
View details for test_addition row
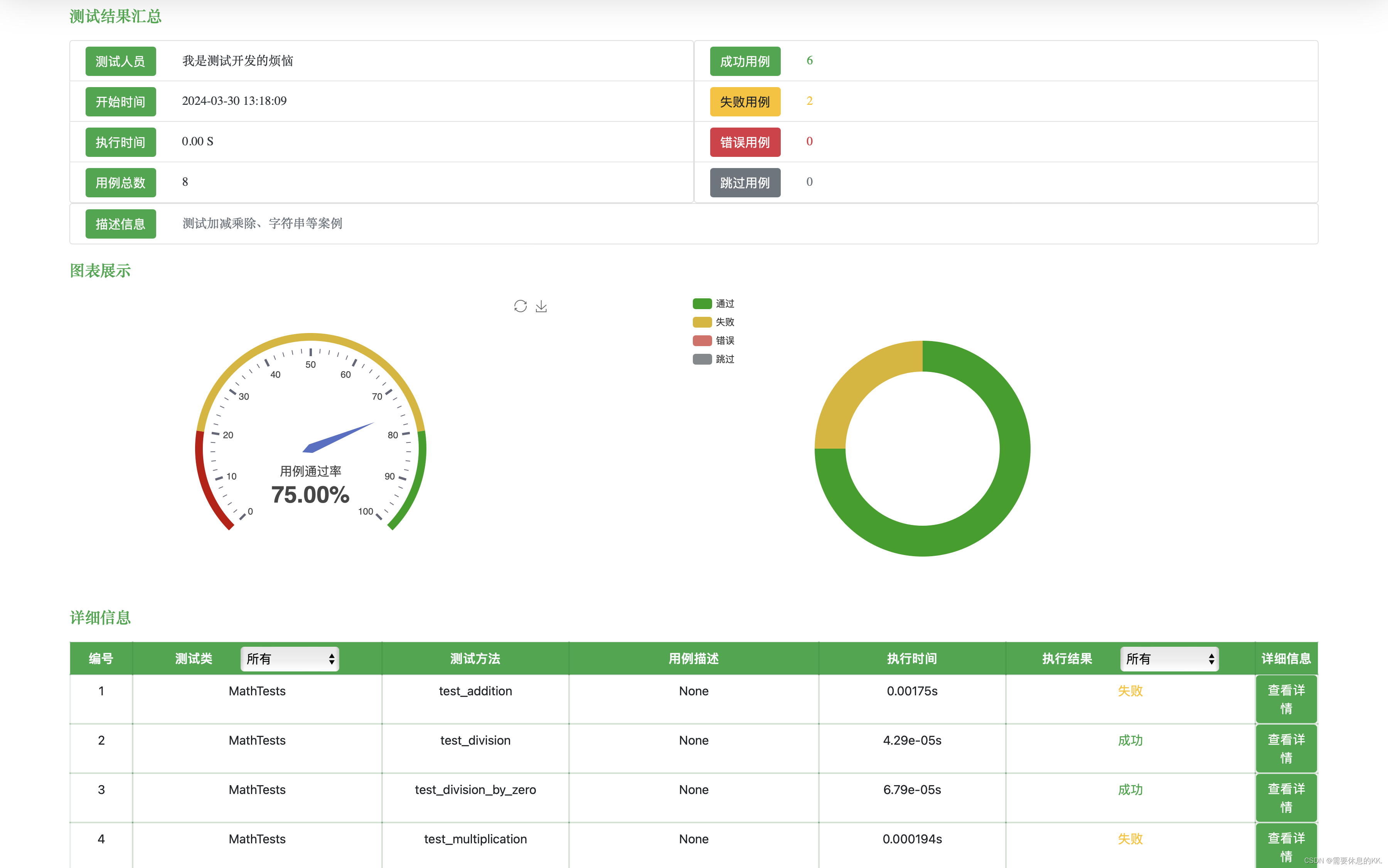(1286, 699)
